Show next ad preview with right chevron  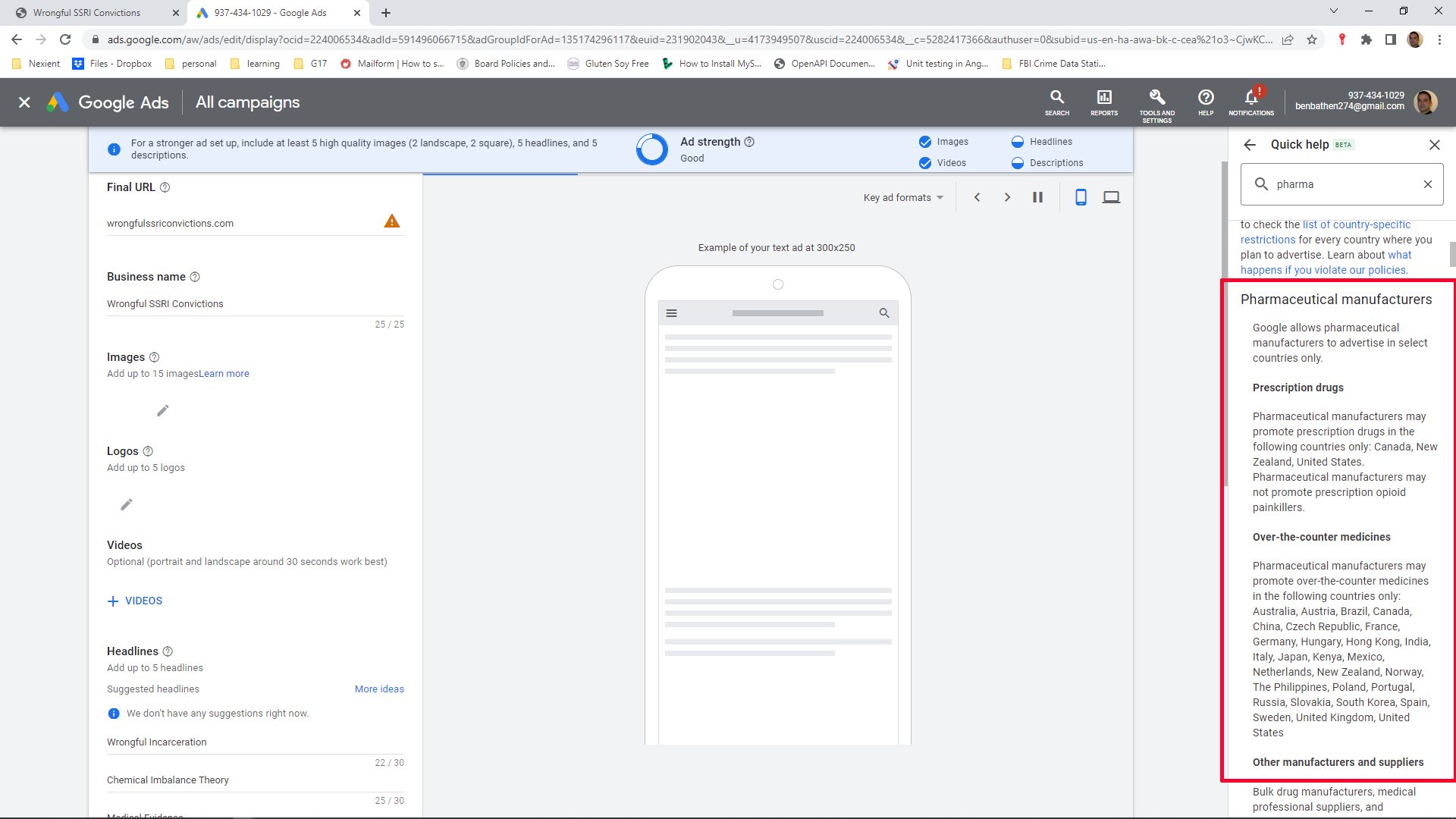coord(1007,197)
